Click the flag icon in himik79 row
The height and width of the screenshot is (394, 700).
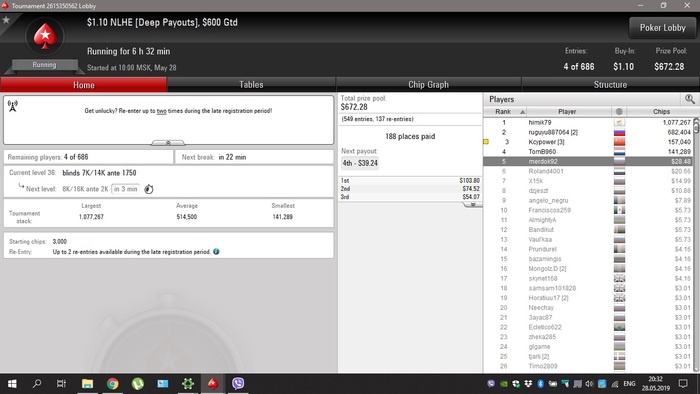[x=619, y=122]
